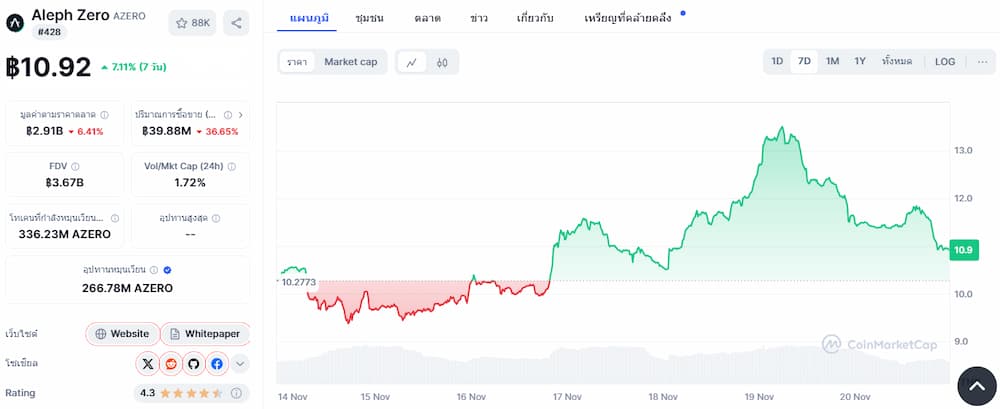The height and width of the screenshot is (409, 1000).
Task: Click the #428 rank badge
Action: (x=49, y=31)
